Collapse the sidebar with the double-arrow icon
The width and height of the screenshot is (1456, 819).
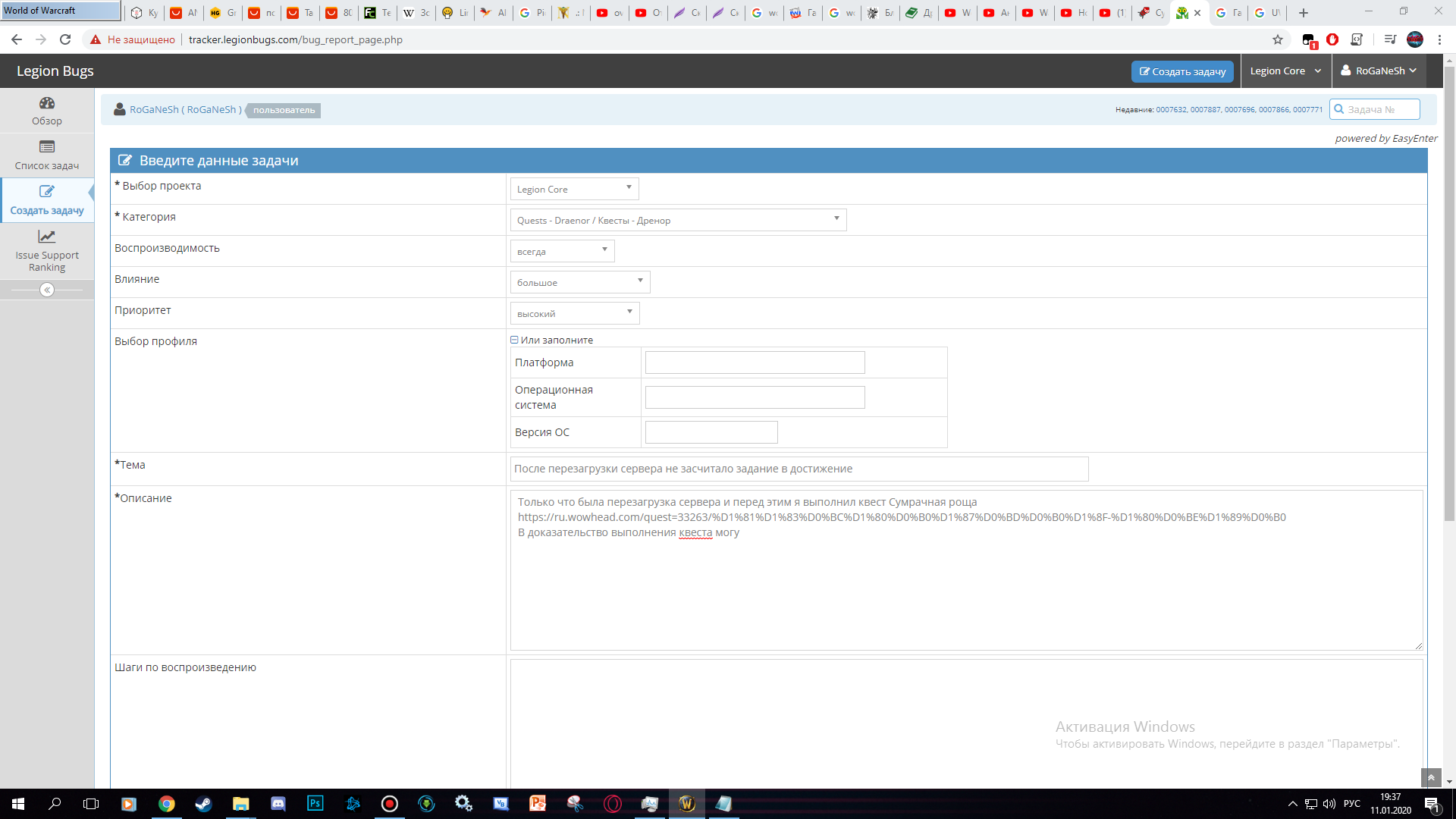click(x=47, y=290)
